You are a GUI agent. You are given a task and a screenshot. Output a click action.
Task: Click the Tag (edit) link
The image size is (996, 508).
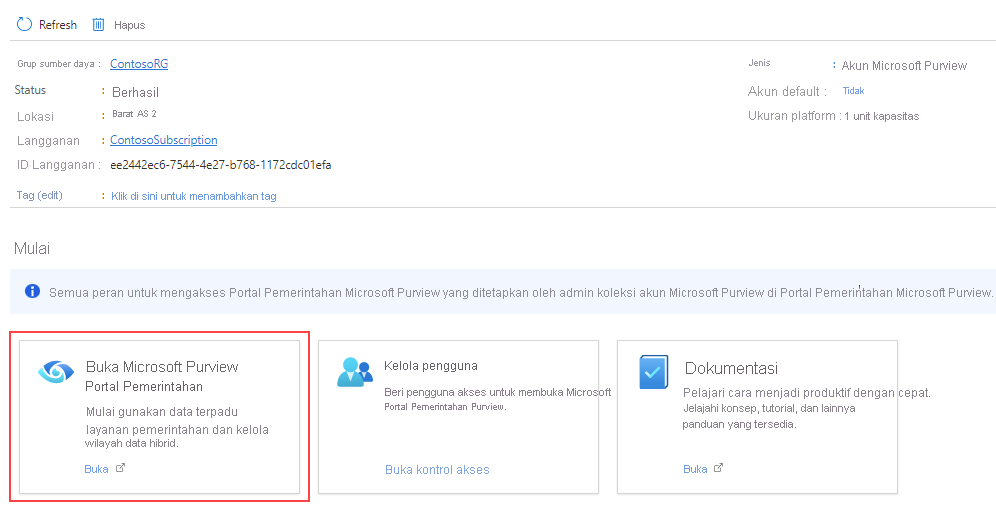(39, 195)
